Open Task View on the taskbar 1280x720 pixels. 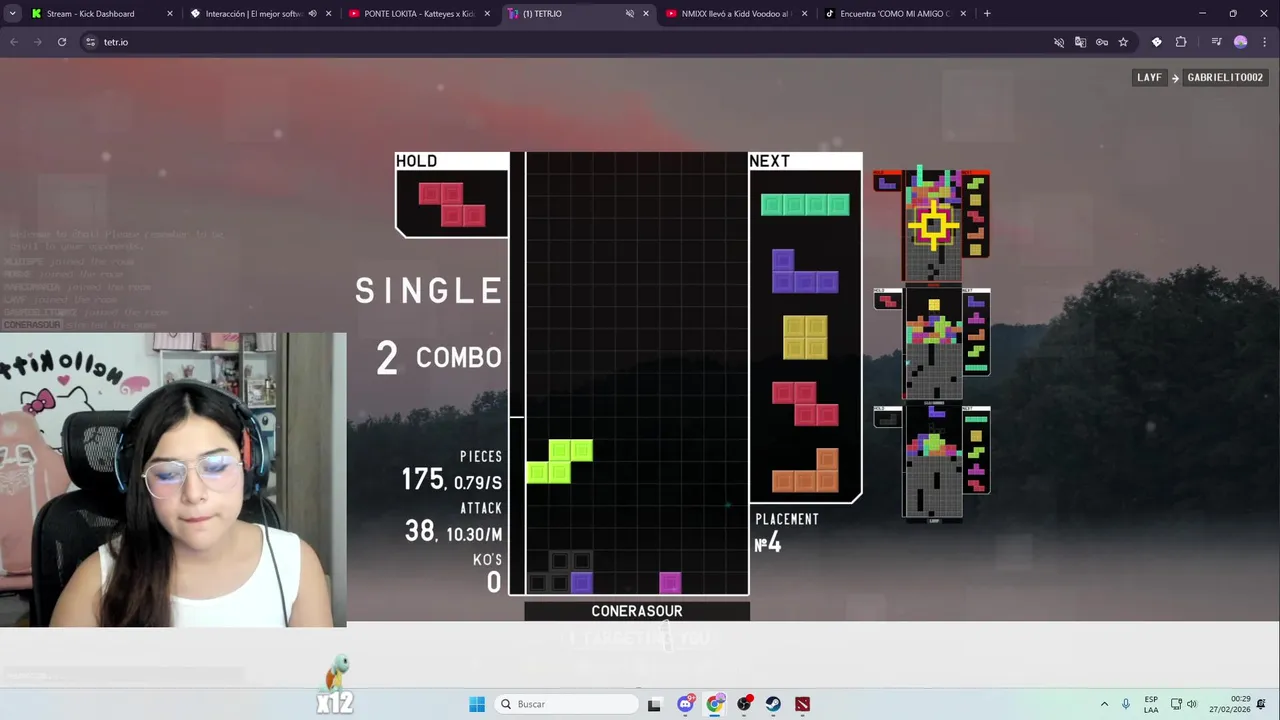pyautogui.click(x=654, y=704)
